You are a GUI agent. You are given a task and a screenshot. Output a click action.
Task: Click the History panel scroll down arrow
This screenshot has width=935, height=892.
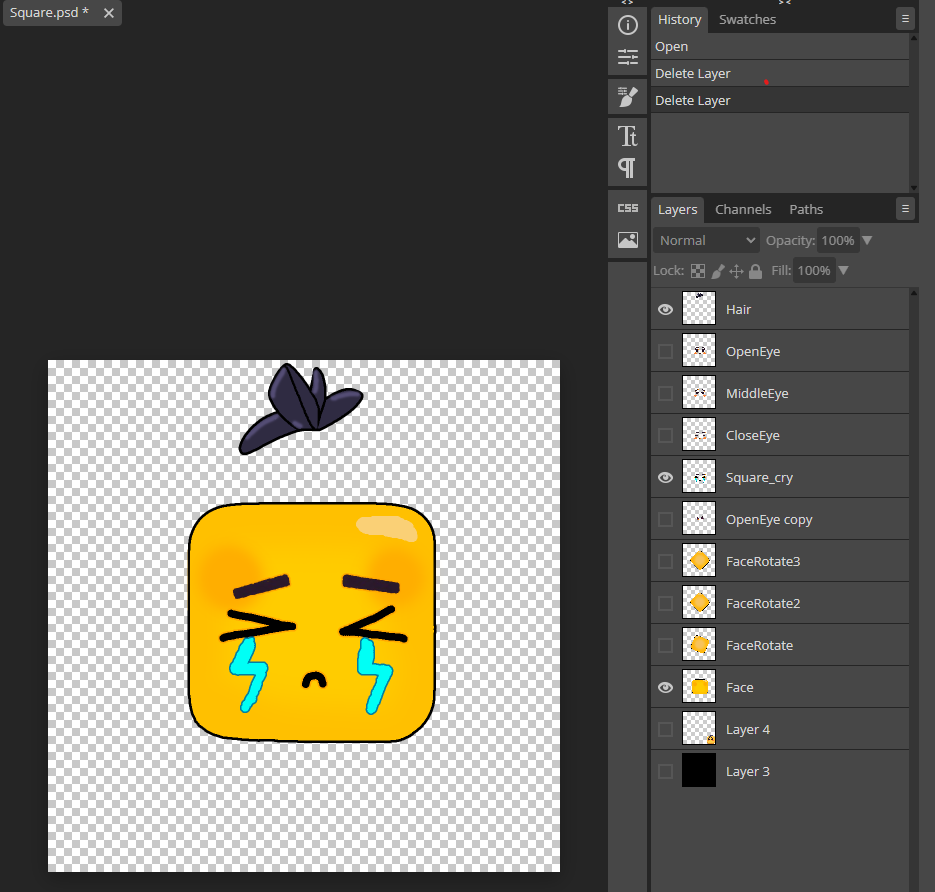914,188
